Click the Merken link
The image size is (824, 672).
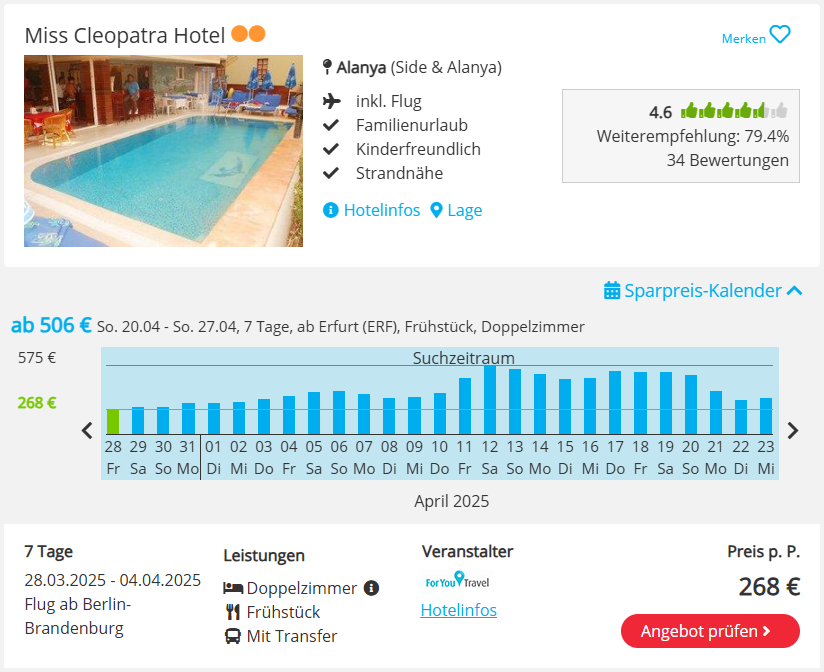click(744, 38)
